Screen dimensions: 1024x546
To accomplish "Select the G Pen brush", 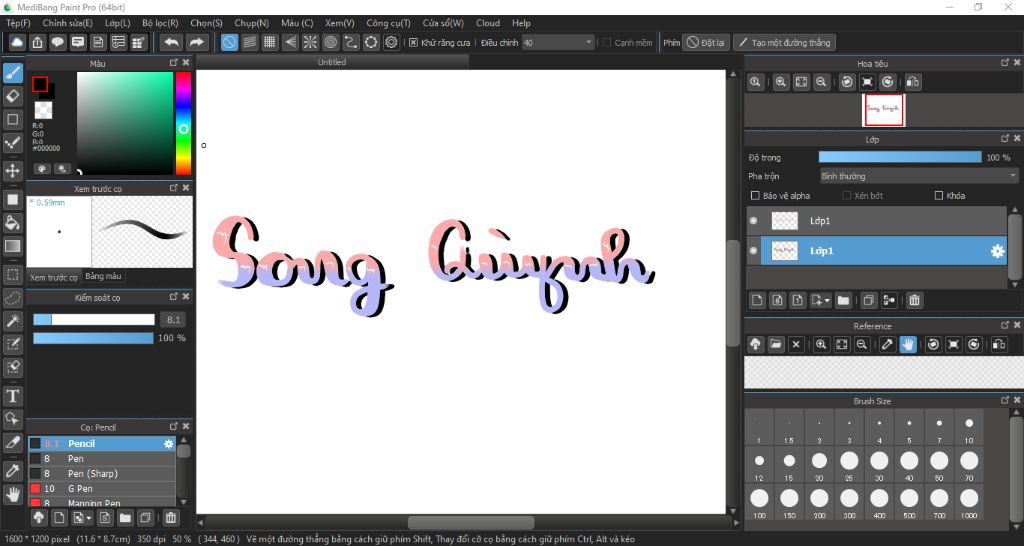I will tap(102, 489).
